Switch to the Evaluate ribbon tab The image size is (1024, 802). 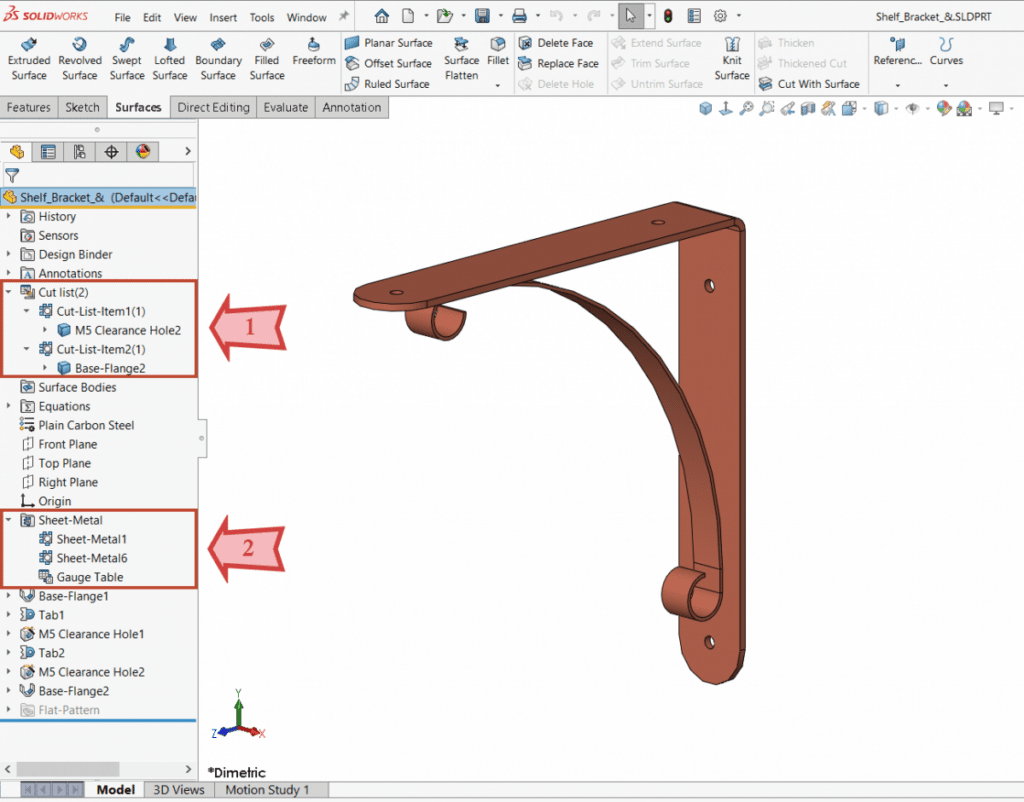click(286, 106)
